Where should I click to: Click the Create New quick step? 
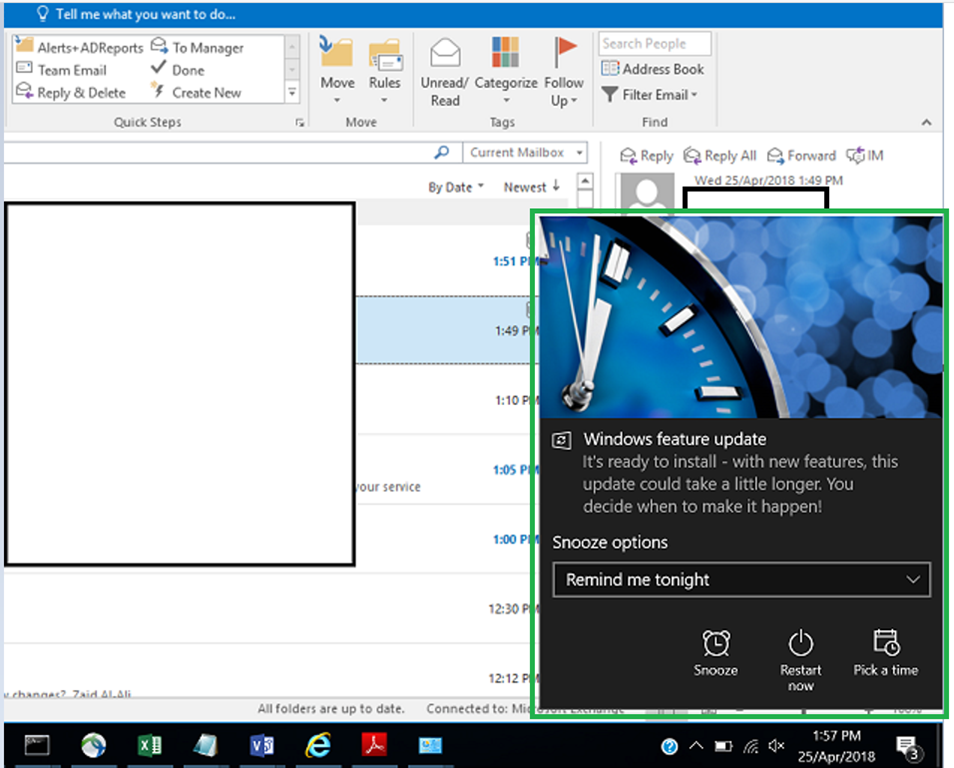click(x=196, y=93)
